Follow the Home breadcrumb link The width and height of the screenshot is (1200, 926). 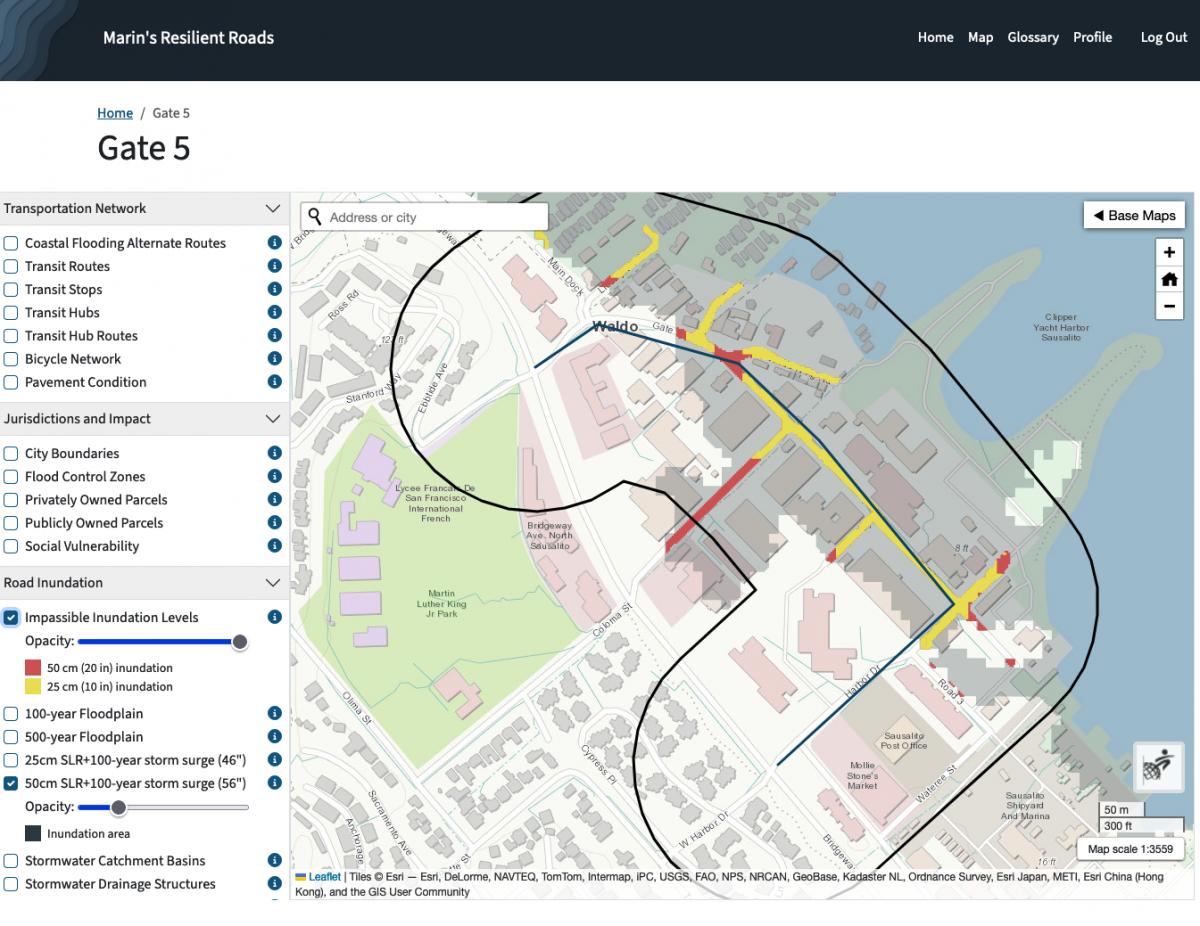tap(115, 113)
